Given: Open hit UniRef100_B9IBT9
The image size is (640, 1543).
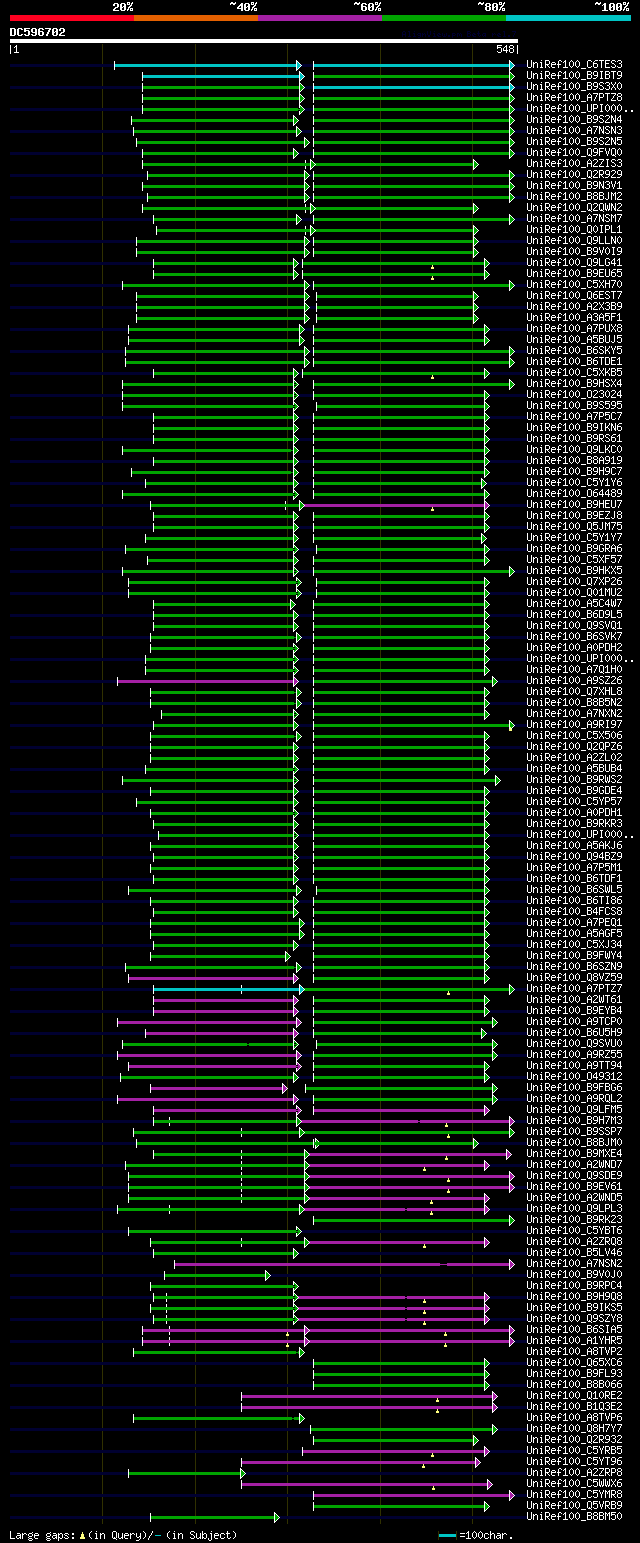Looking at the screenshot, I should 574,76.
